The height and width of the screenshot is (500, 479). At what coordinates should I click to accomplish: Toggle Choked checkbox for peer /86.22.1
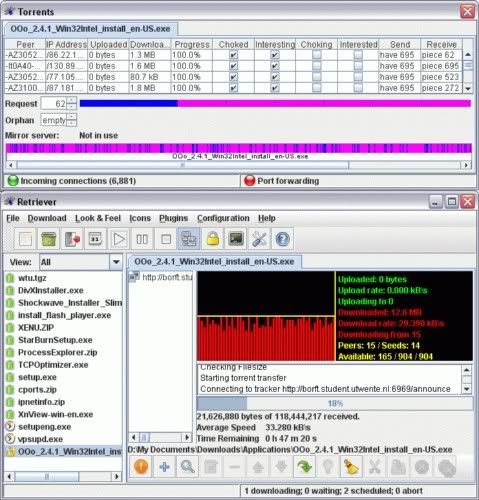click(x=234, y=55)
